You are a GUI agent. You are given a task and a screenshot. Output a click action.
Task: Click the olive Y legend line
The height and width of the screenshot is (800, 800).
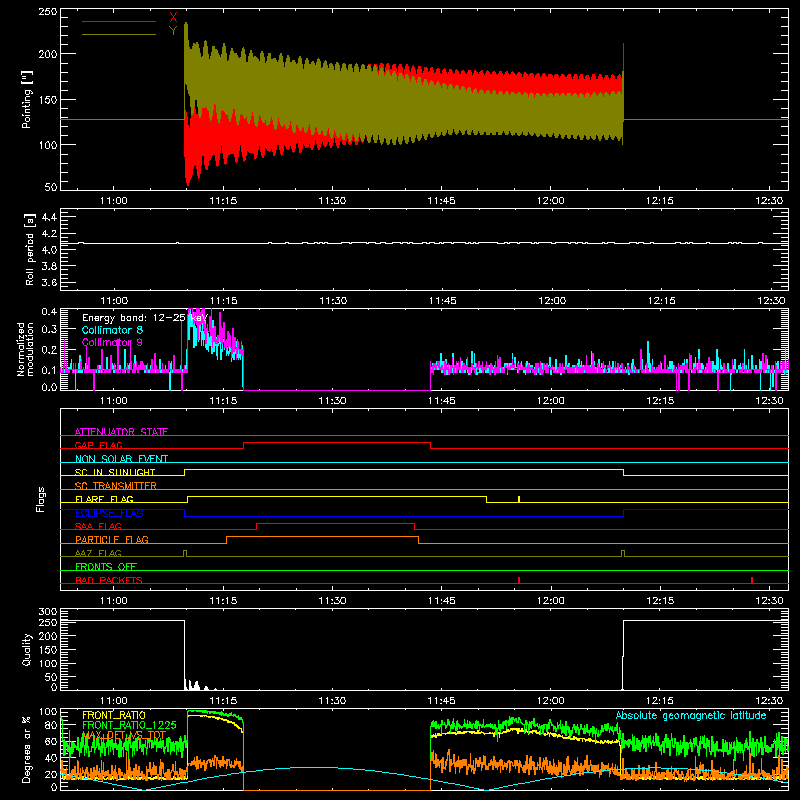[x=118, y=34]
